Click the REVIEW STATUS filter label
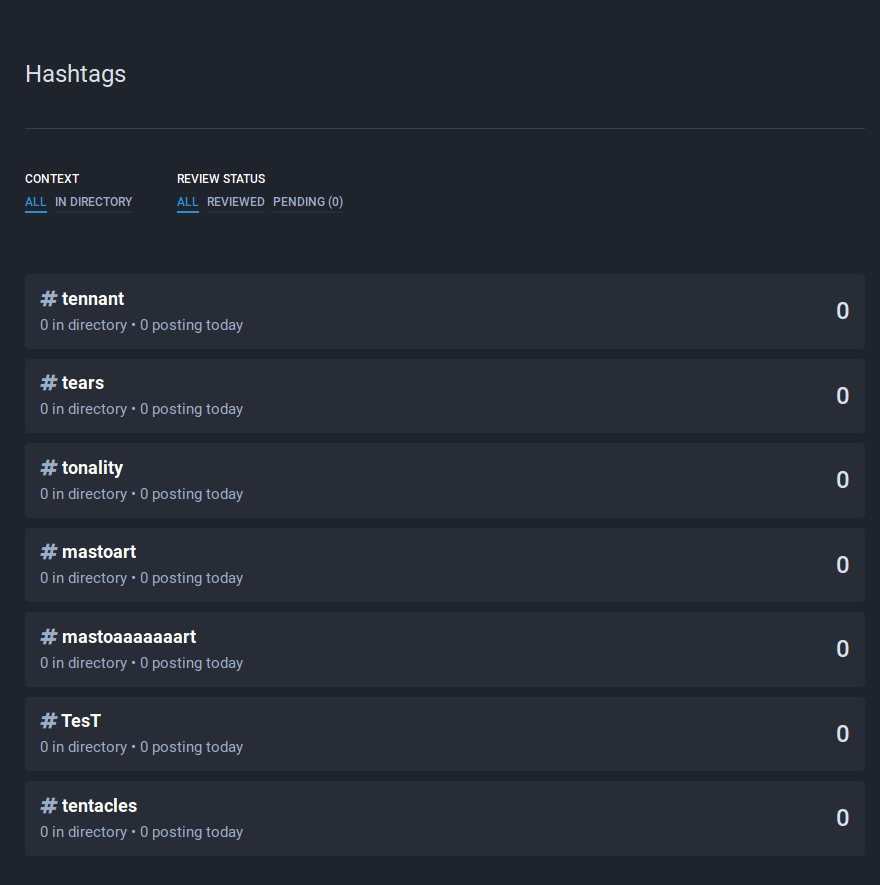The height and width of the screenshot is (885, 880). pyautogui.click(x=221, y=179)
